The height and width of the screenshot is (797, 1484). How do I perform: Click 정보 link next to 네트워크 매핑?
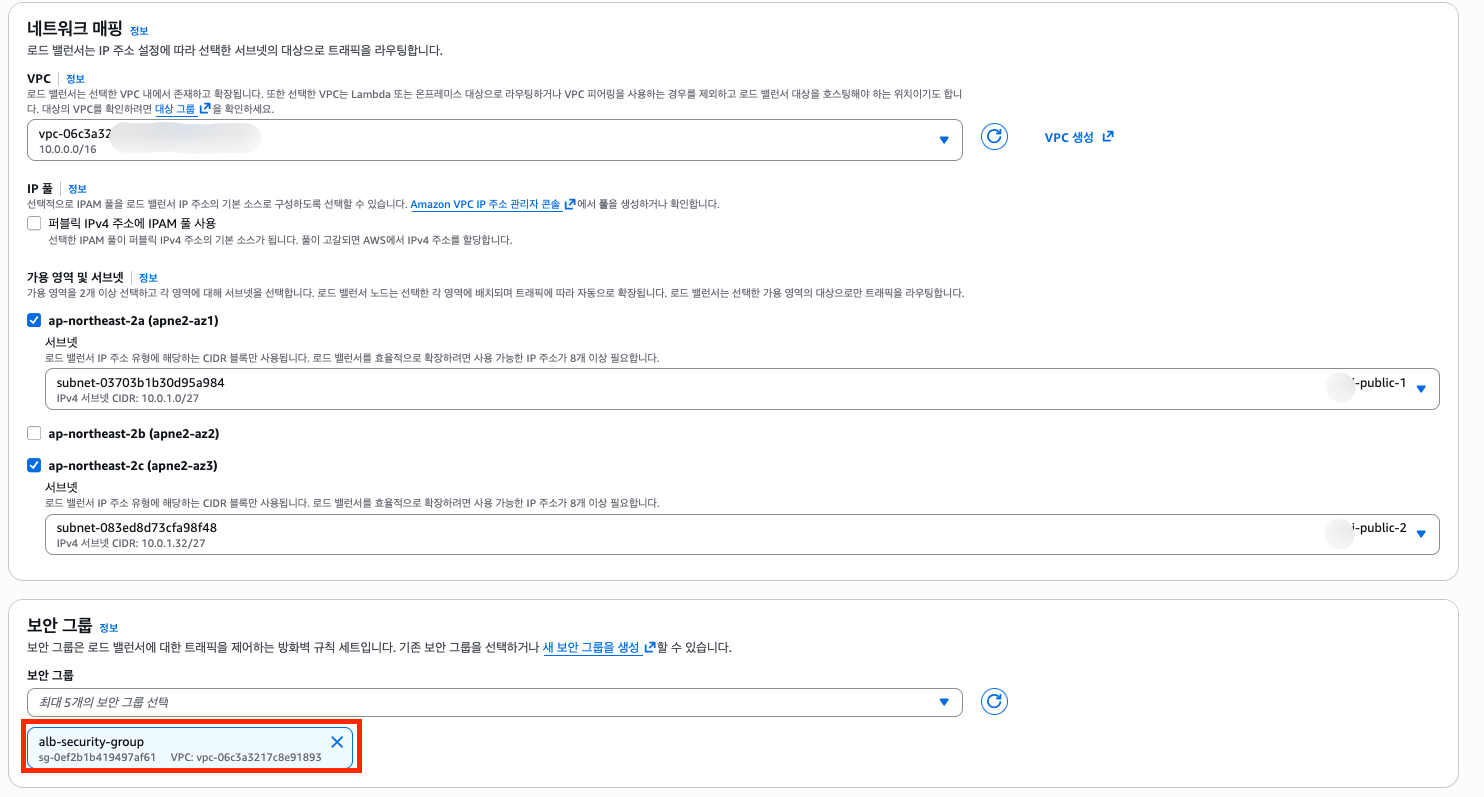pyautogui.click(x=139, y=31)
